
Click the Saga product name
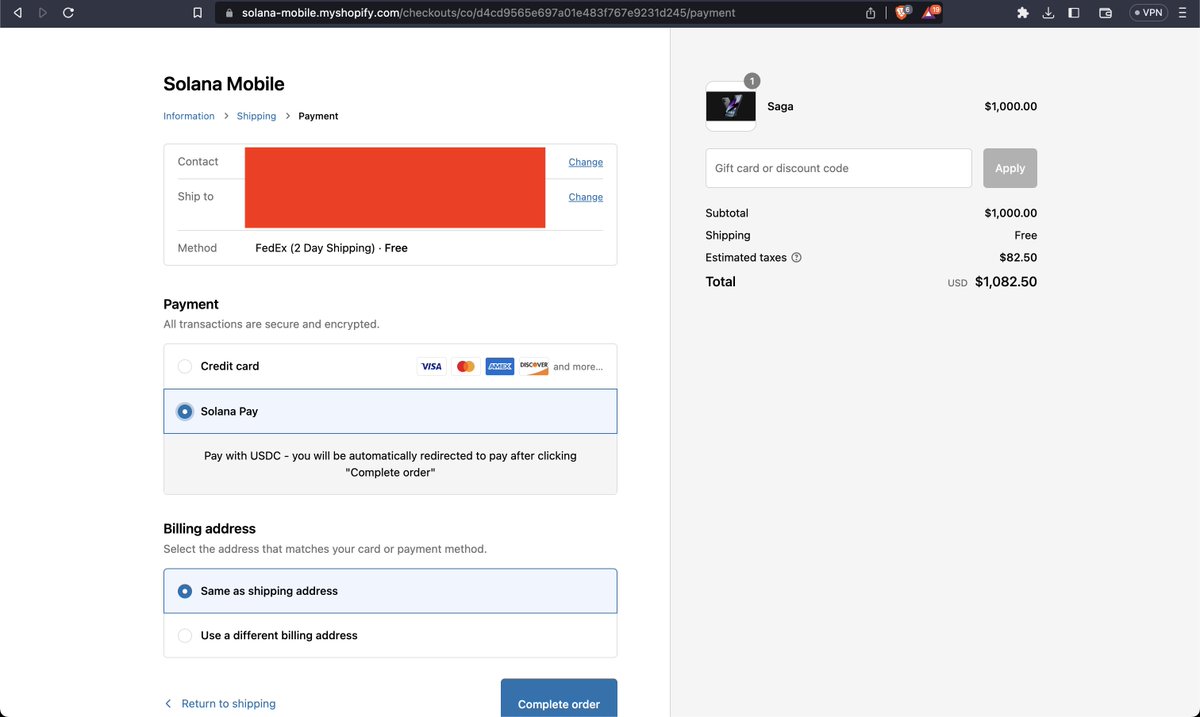click(x=780, y=106)
